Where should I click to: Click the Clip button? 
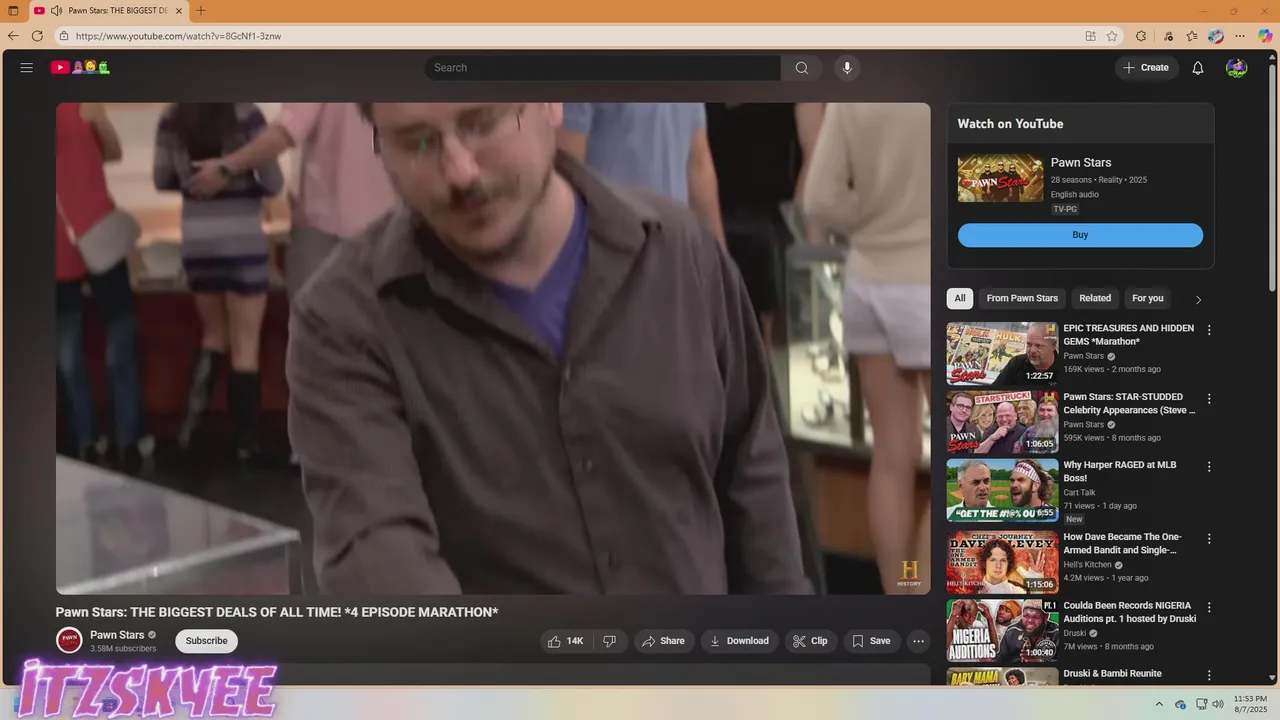[x=811, y=641]
